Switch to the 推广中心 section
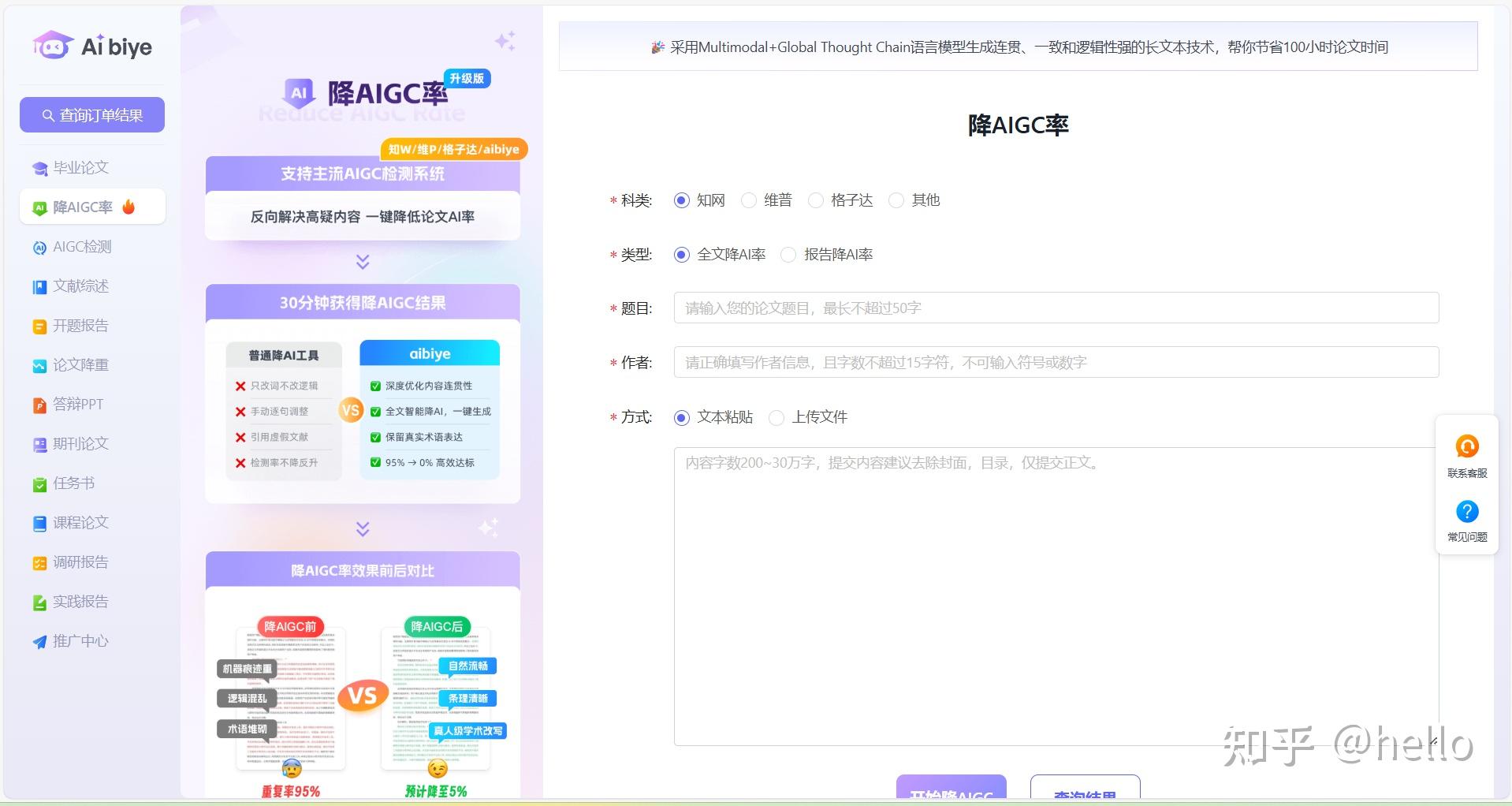 pos(80,641)
